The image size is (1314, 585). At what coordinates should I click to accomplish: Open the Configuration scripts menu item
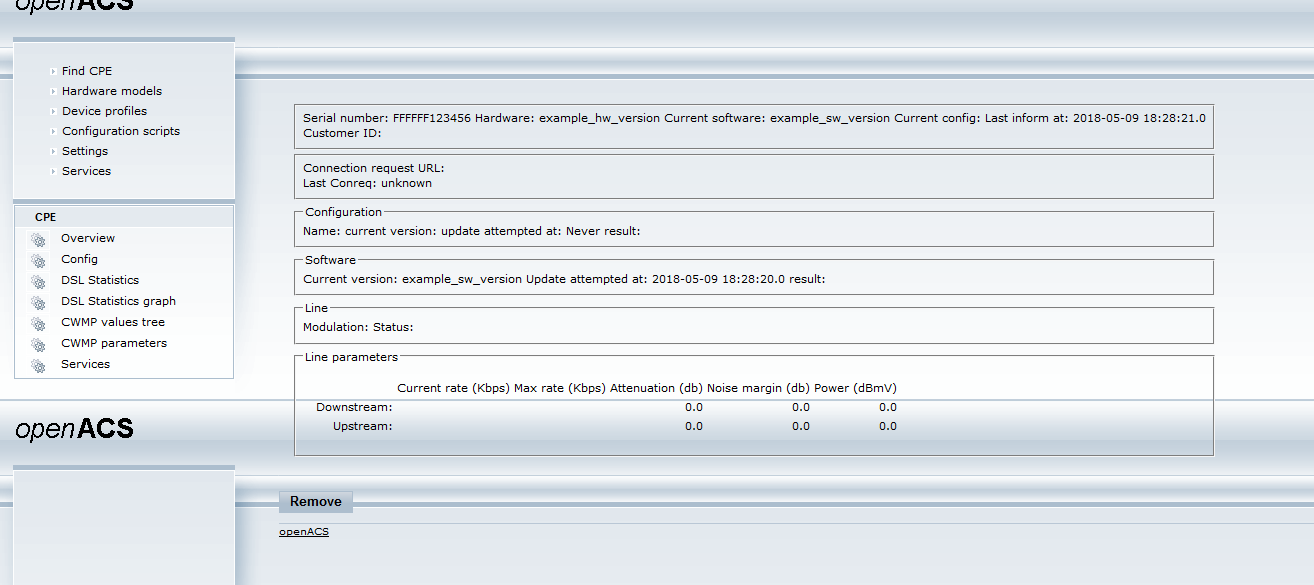[120, 131]
